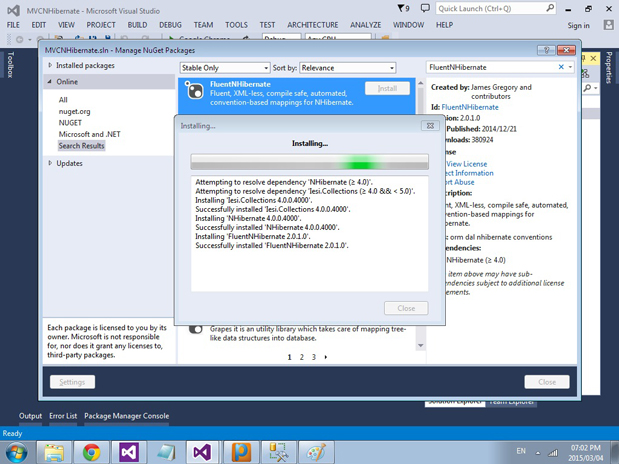619x464 pixels.
Task: Click the EN language indicator in tray
Action: tap(521, 451)
